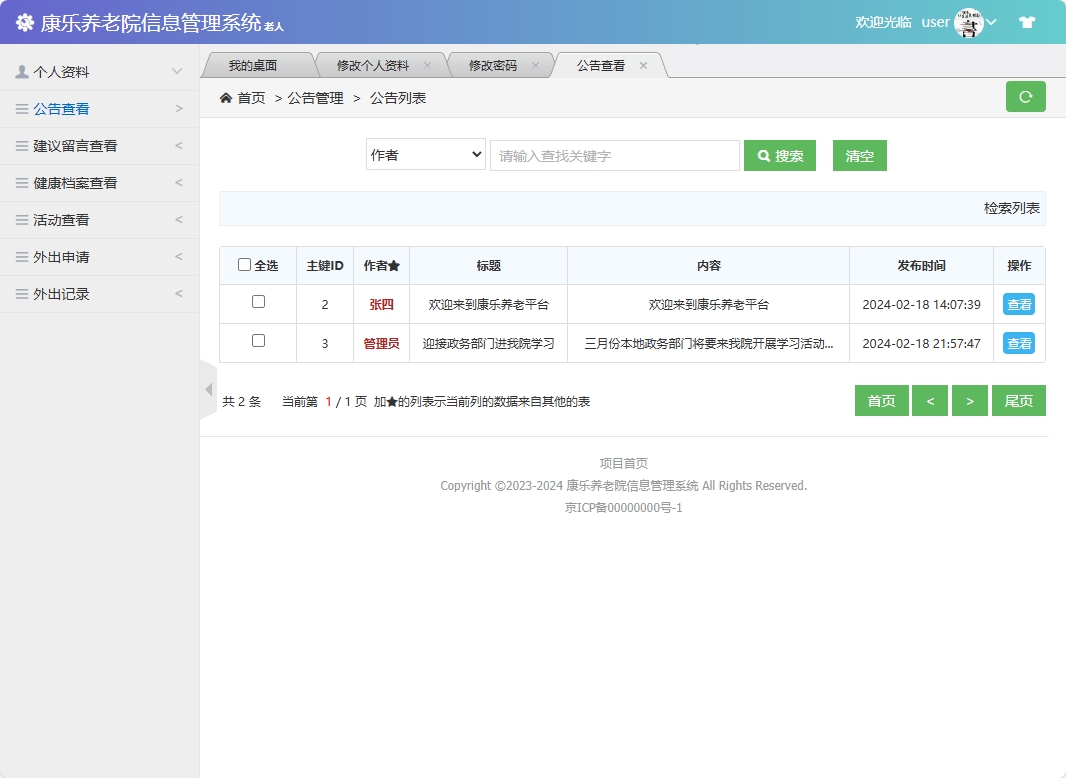Viewport: 1066px width, 778px height.
Task: Click the keyword search input field
Action: coord(614,155)
